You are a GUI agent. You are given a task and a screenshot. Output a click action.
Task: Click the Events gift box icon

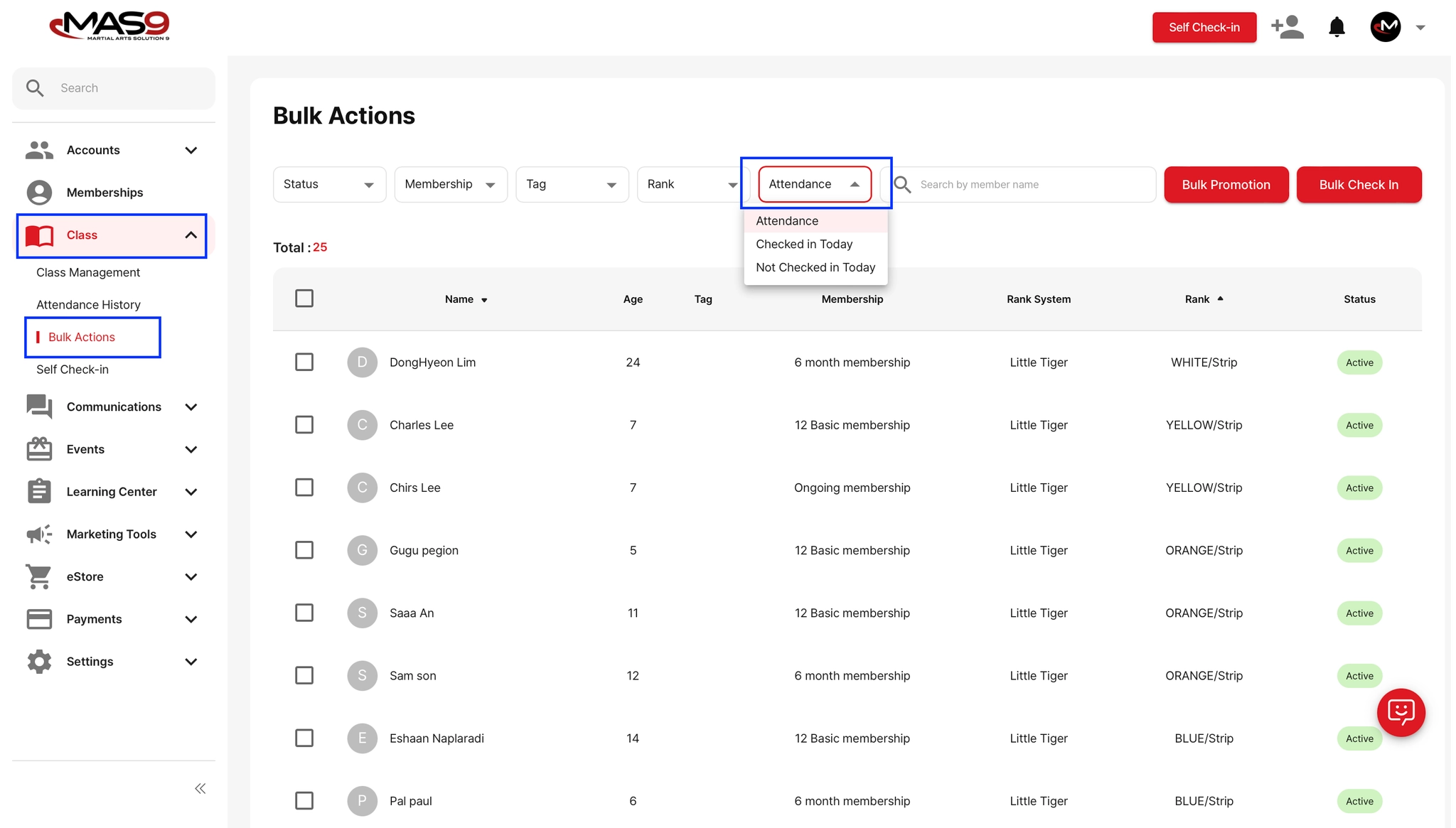(x=39, y=449)
